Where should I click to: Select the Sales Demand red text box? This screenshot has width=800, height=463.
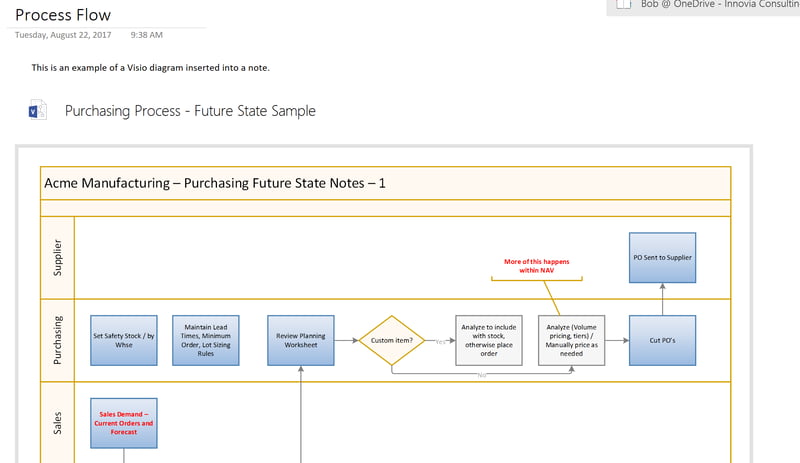[x=124, y=423]
